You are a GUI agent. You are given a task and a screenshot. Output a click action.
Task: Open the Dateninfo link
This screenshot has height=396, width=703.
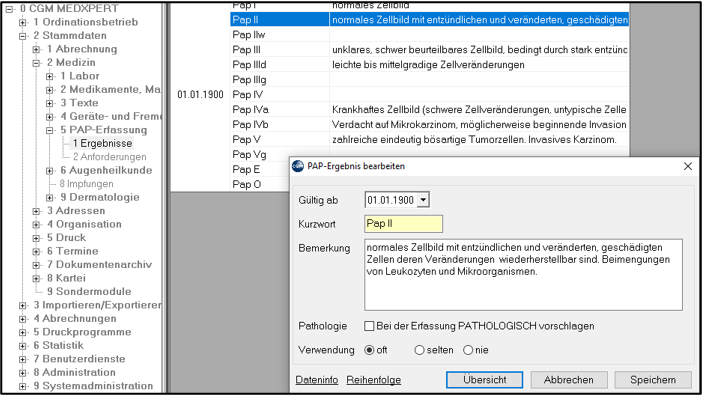[x=317, y=380]
